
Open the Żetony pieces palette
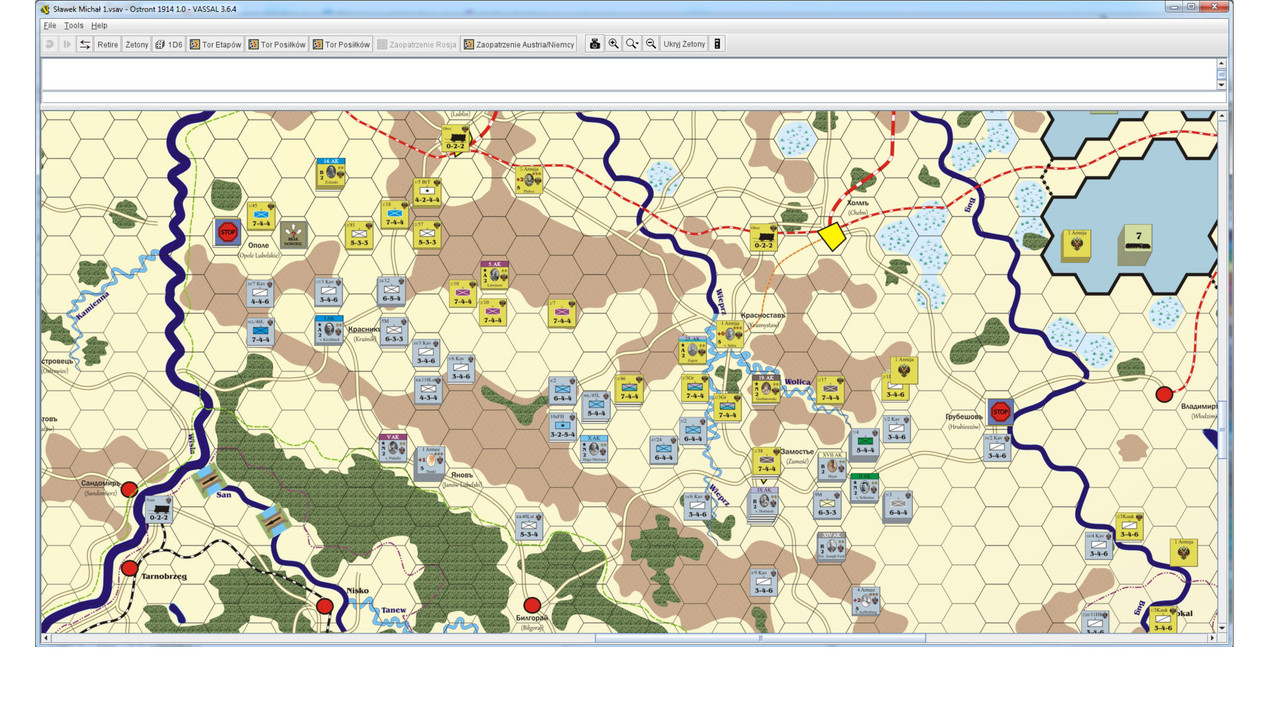point(136,44)
